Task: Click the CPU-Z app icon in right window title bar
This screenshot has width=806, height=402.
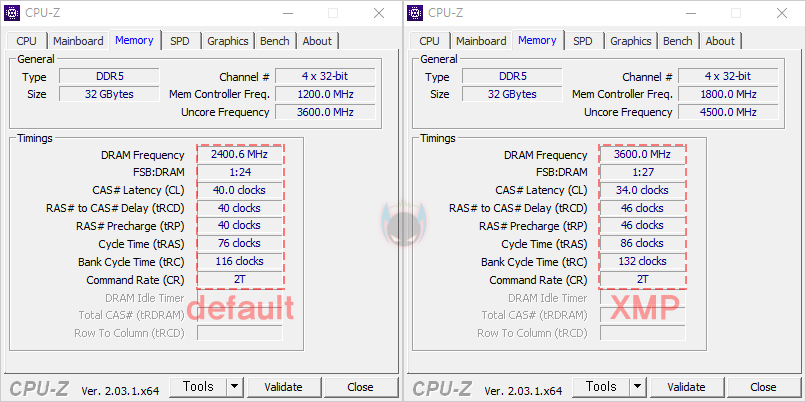Action: pos(415,13)
